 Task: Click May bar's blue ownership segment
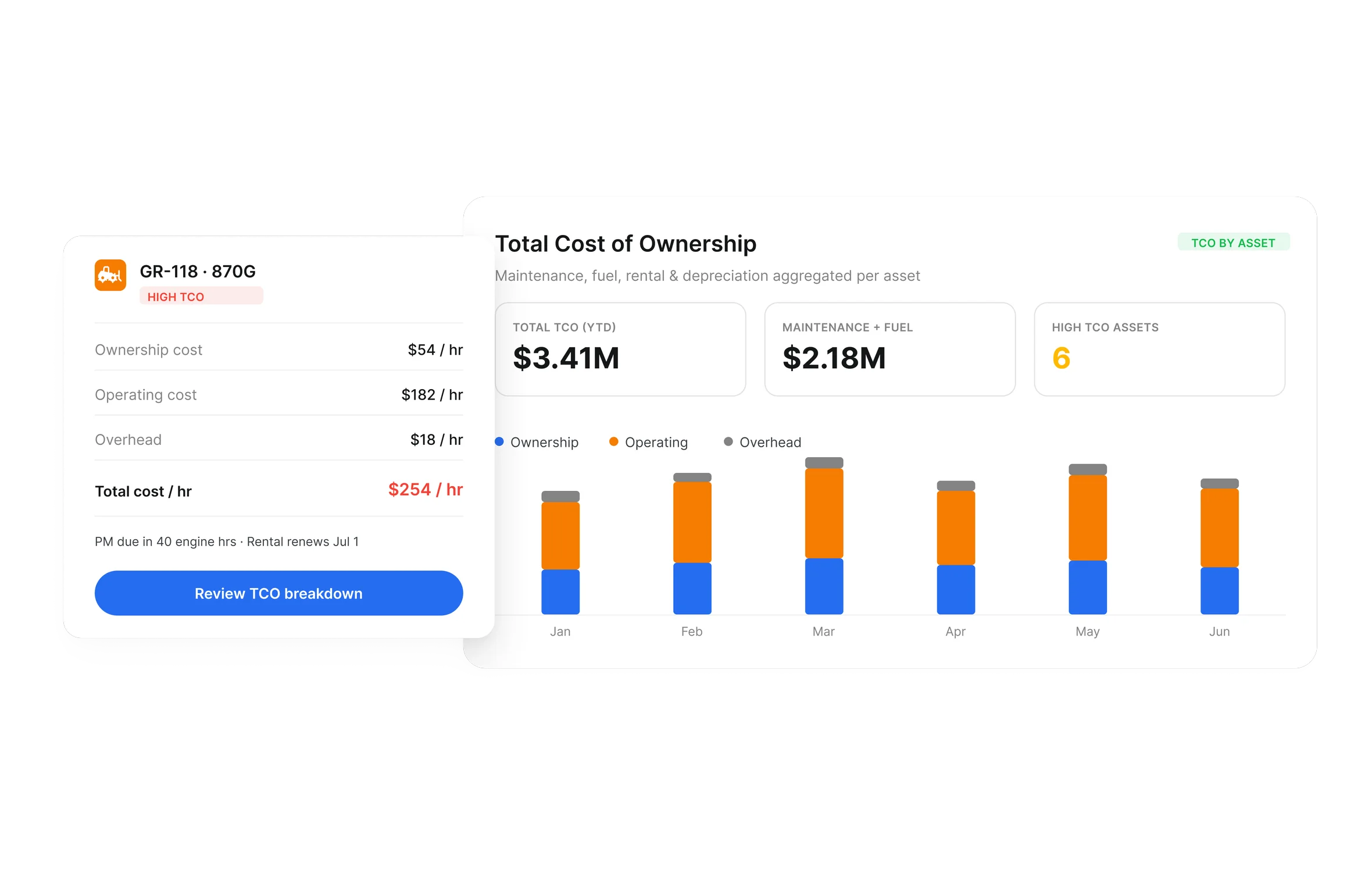pyautogui.click(x=1088, y=587)
